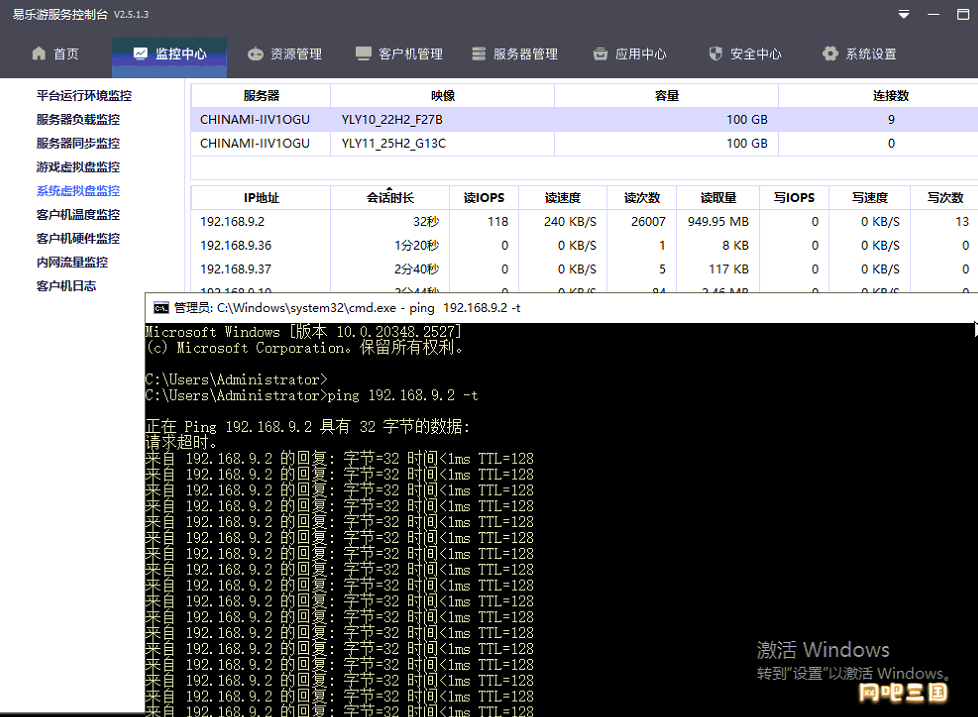Screen dimensions: 978x717
Task: Click the cmd window title bar icon
Action: click(x=161, y=308)
